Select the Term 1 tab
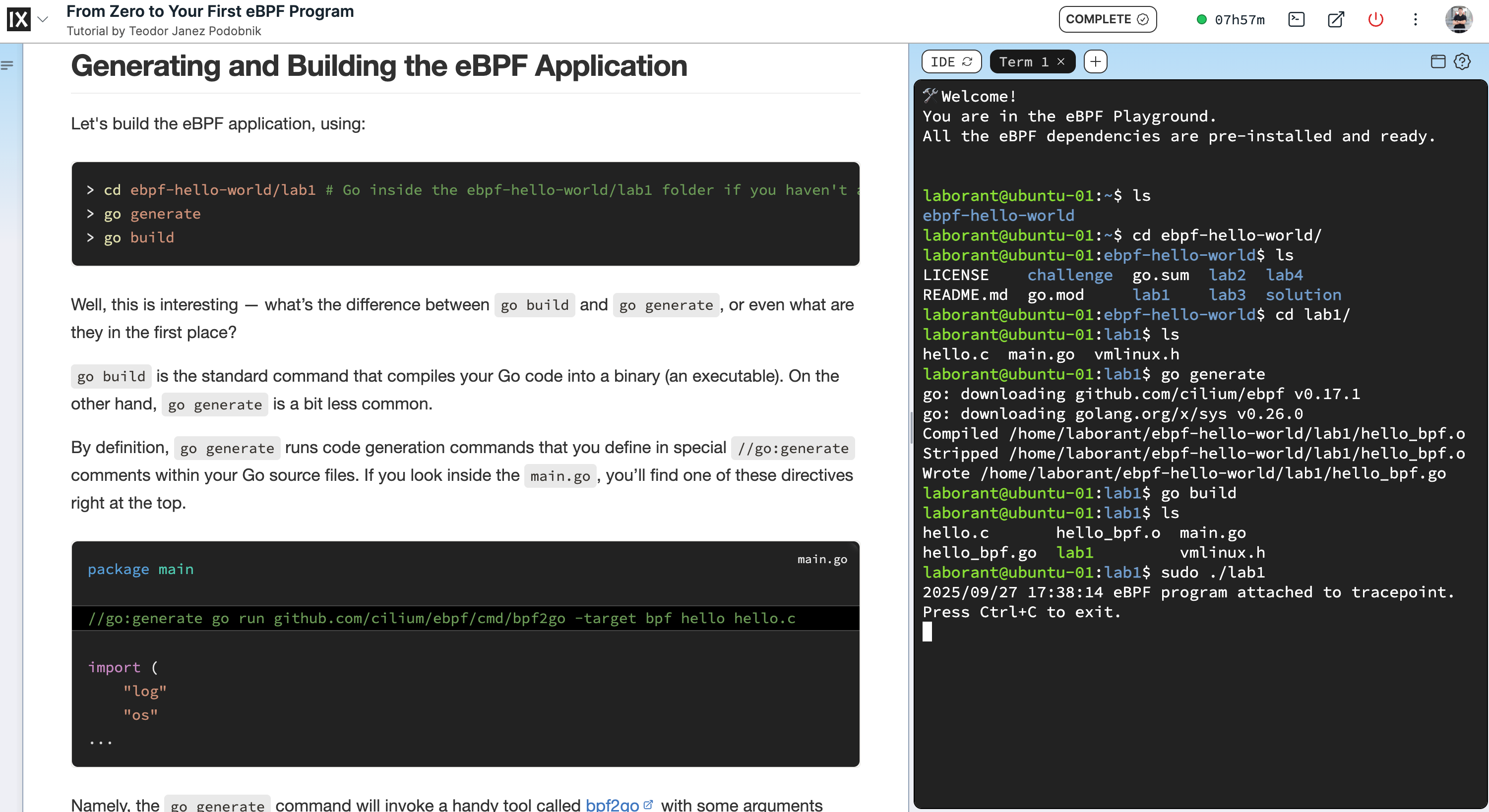The width and height of the screenshot is (1489, 812). pyautogui.click(x=1023, y=62)
